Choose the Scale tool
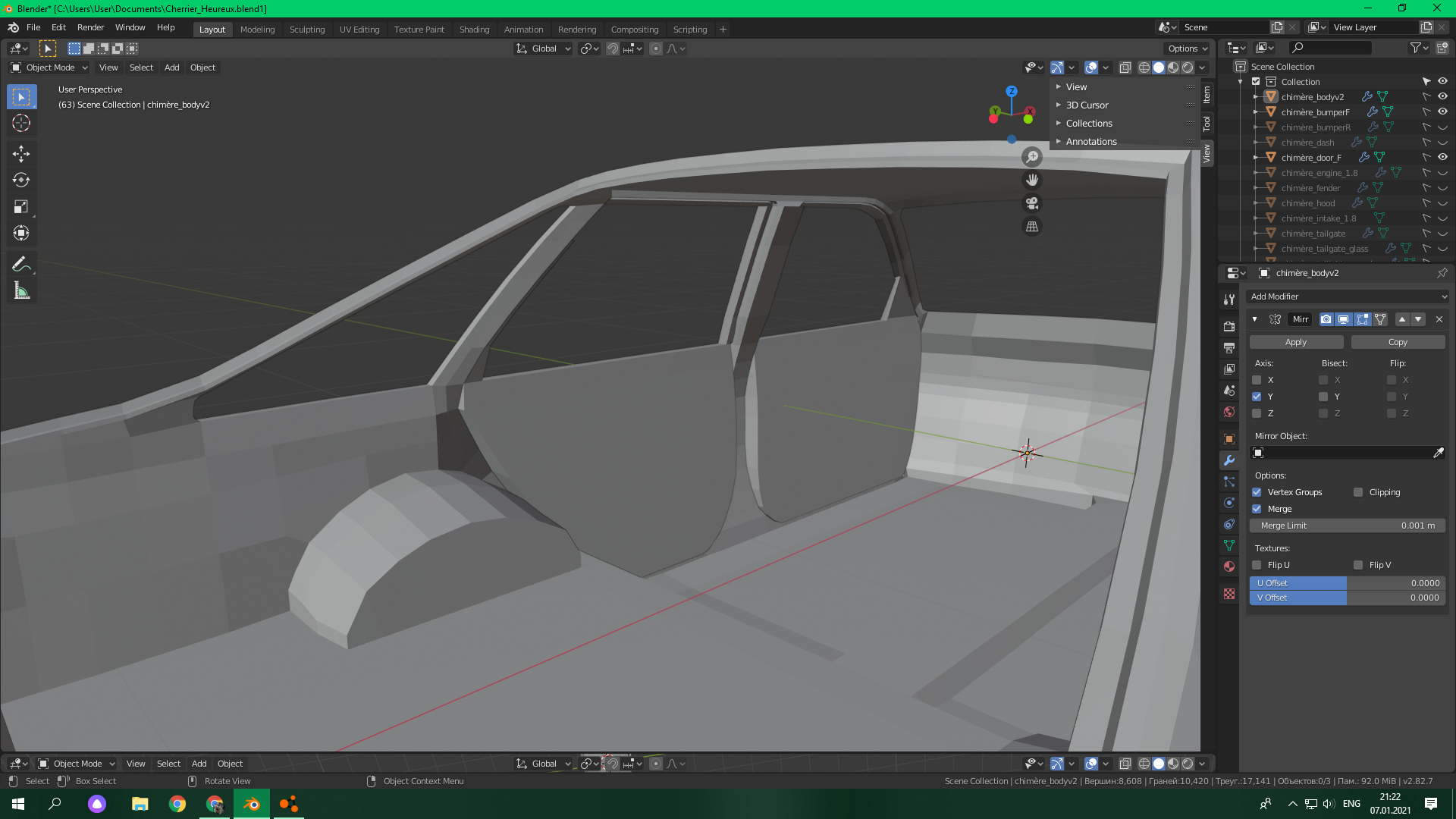The image size is (1456, 819). (x=21, y=206)
